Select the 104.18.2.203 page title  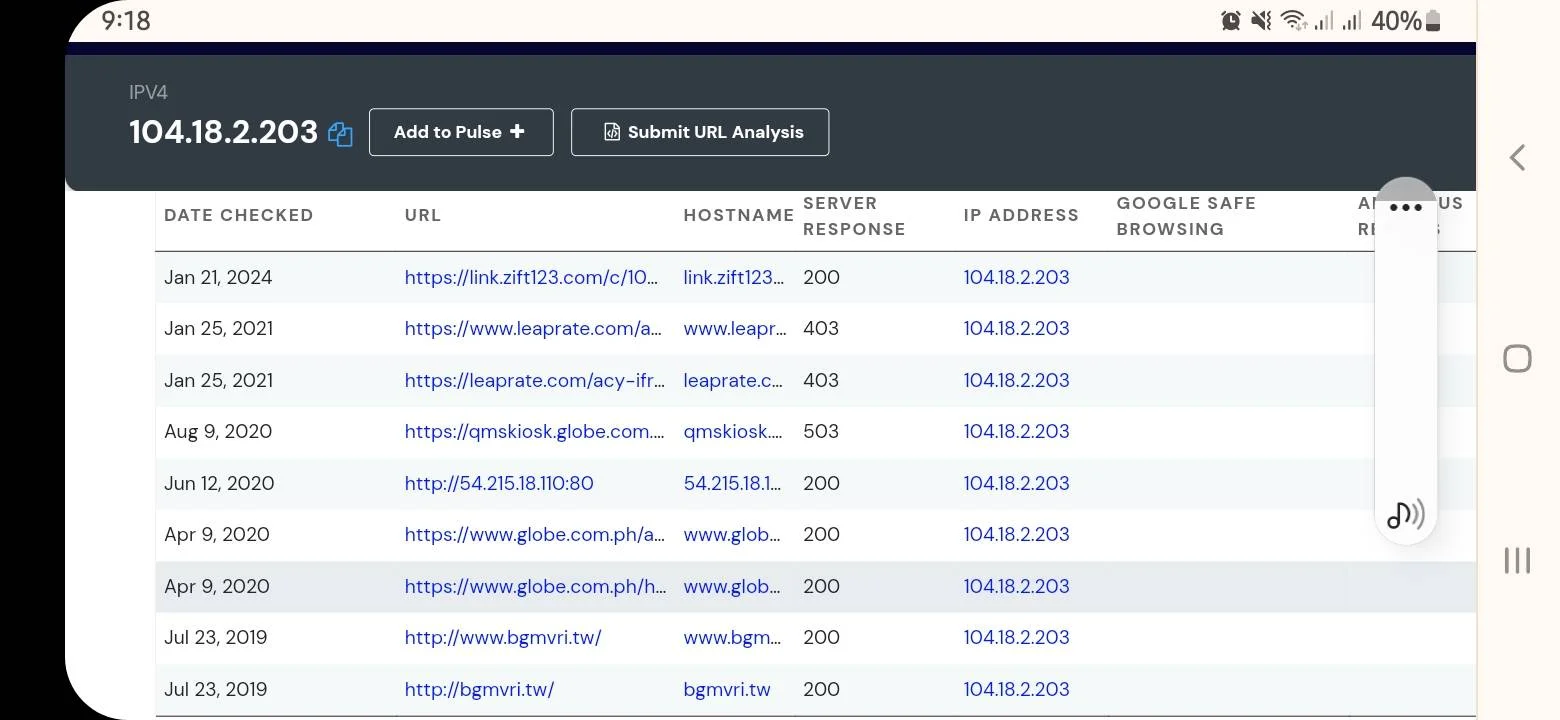point(223,132)
